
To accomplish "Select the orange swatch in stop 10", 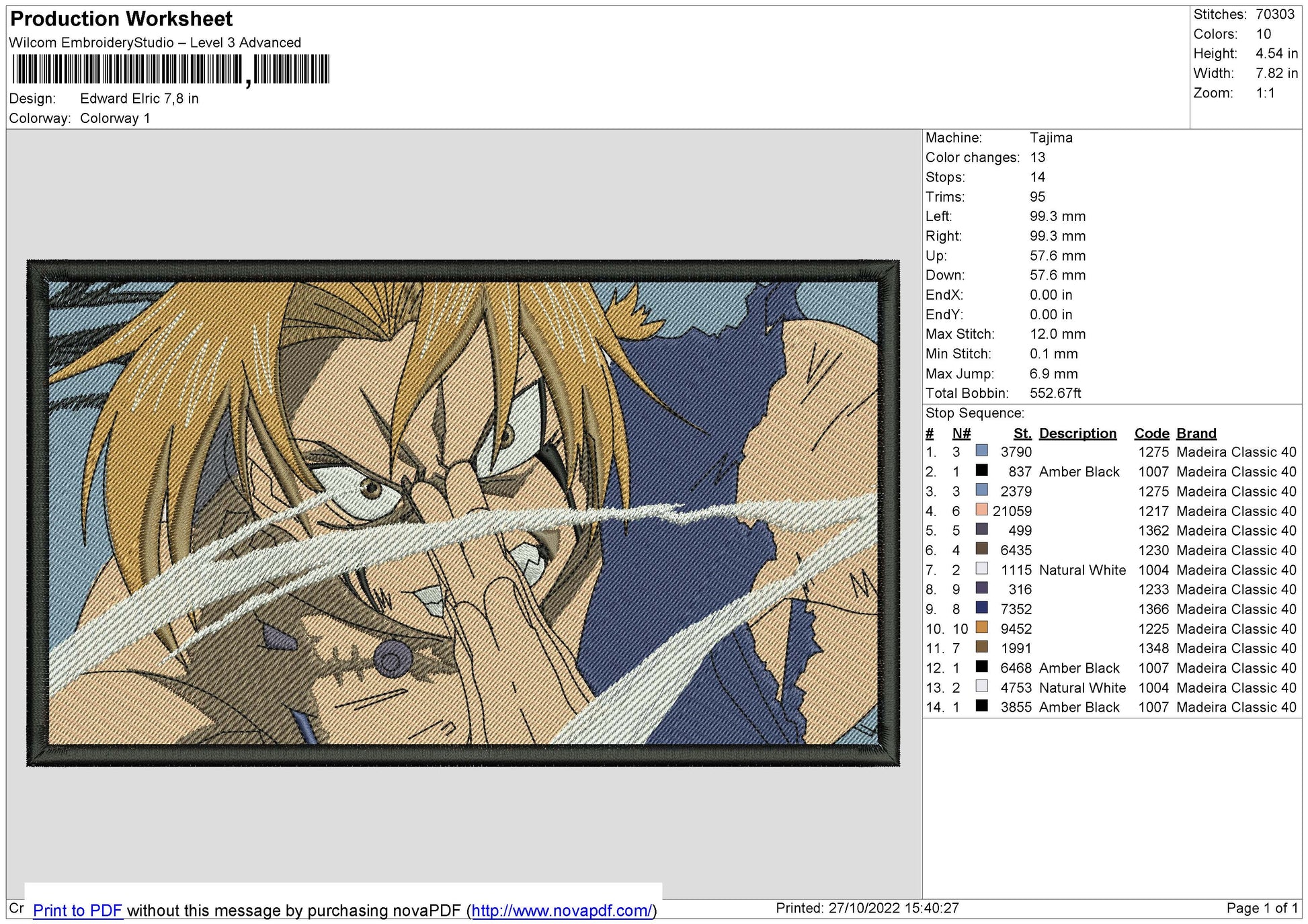I will (982, 628).
